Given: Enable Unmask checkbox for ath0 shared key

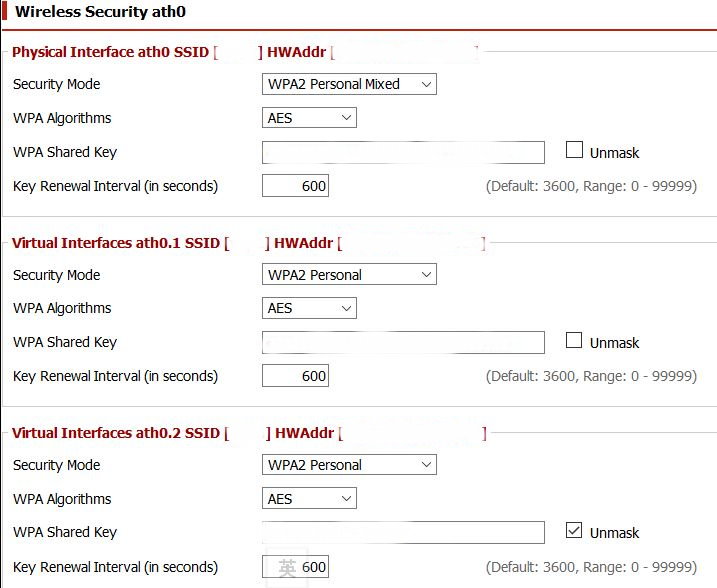Looking at the screenshot, I should (574, 150).
